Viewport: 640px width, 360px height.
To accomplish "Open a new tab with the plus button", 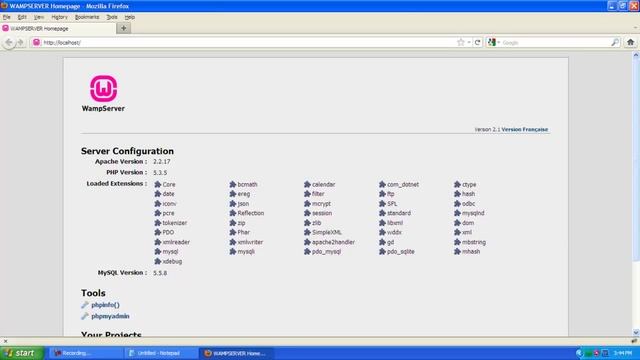I will point(124,28).
